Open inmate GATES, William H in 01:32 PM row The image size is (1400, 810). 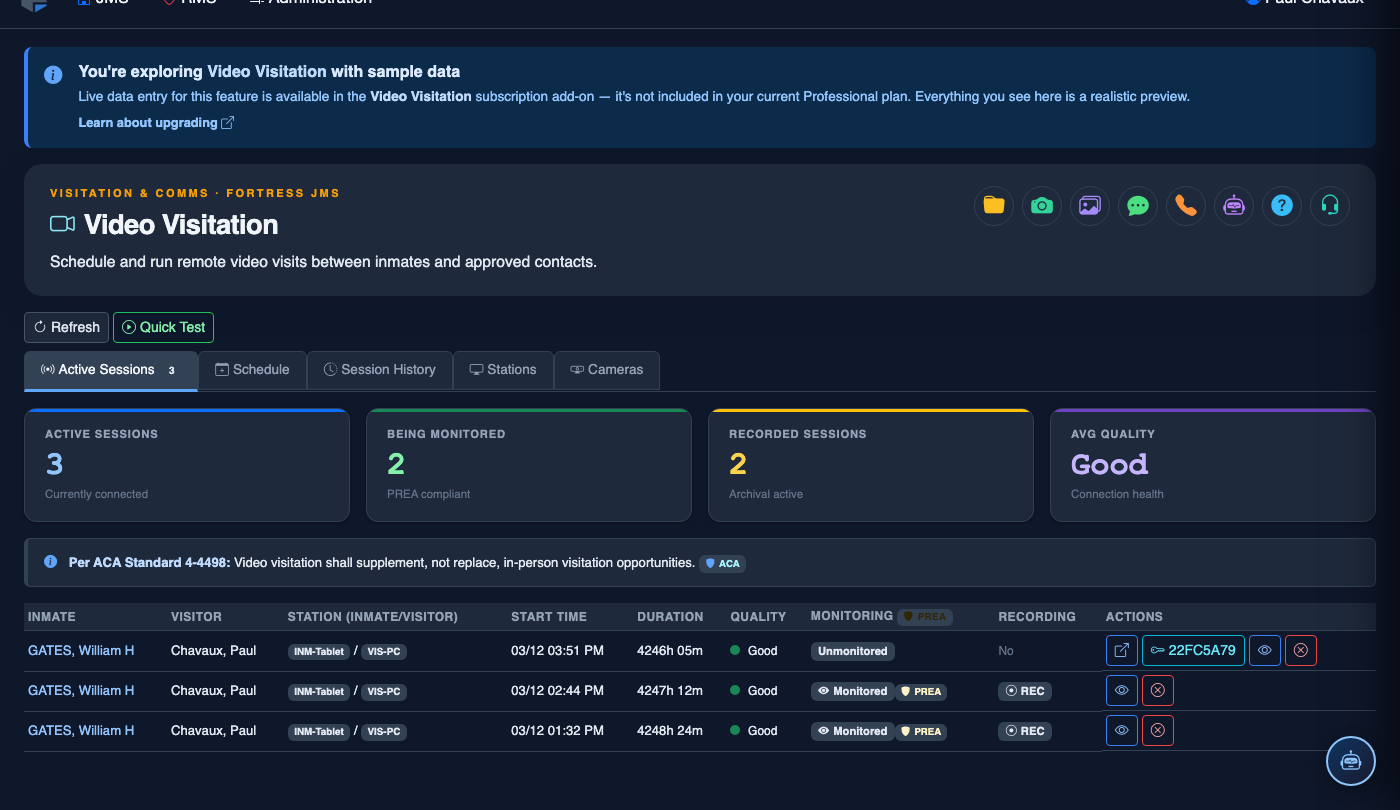(x=81, y=731)
